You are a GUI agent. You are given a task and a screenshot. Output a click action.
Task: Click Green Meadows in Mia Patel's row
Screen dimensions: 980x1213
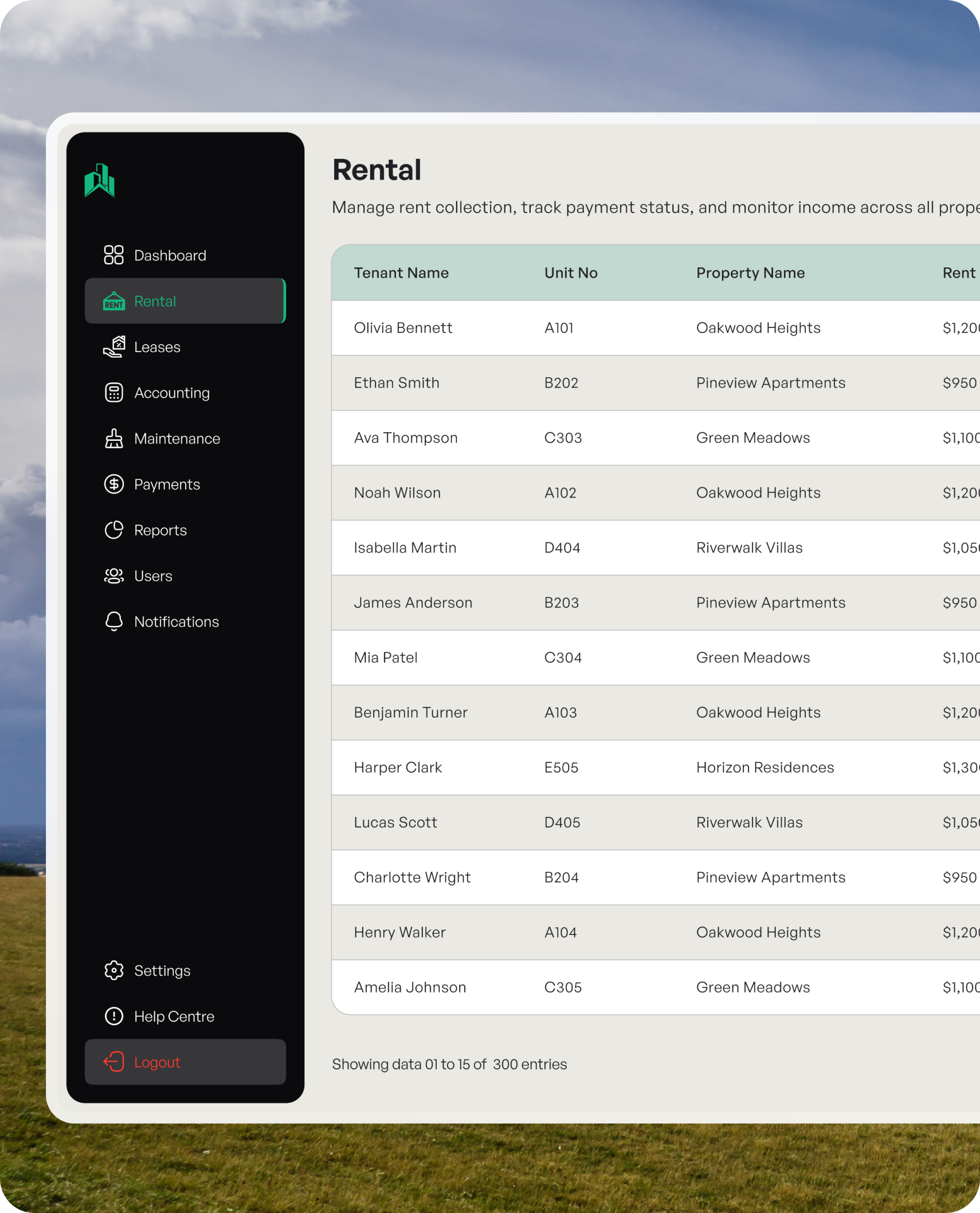point(753,658)
